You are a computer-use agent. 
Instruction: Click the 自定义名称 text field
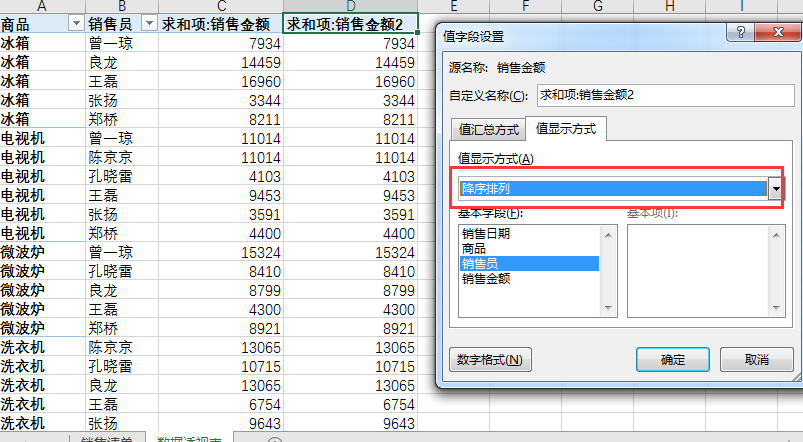(664, 95)
